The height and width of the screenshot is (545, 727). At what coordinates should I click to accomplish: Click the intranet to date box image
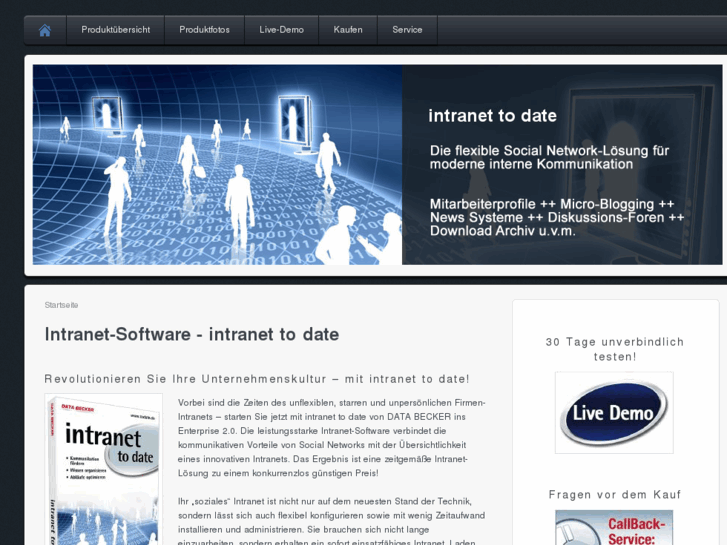tap(103, 469)
